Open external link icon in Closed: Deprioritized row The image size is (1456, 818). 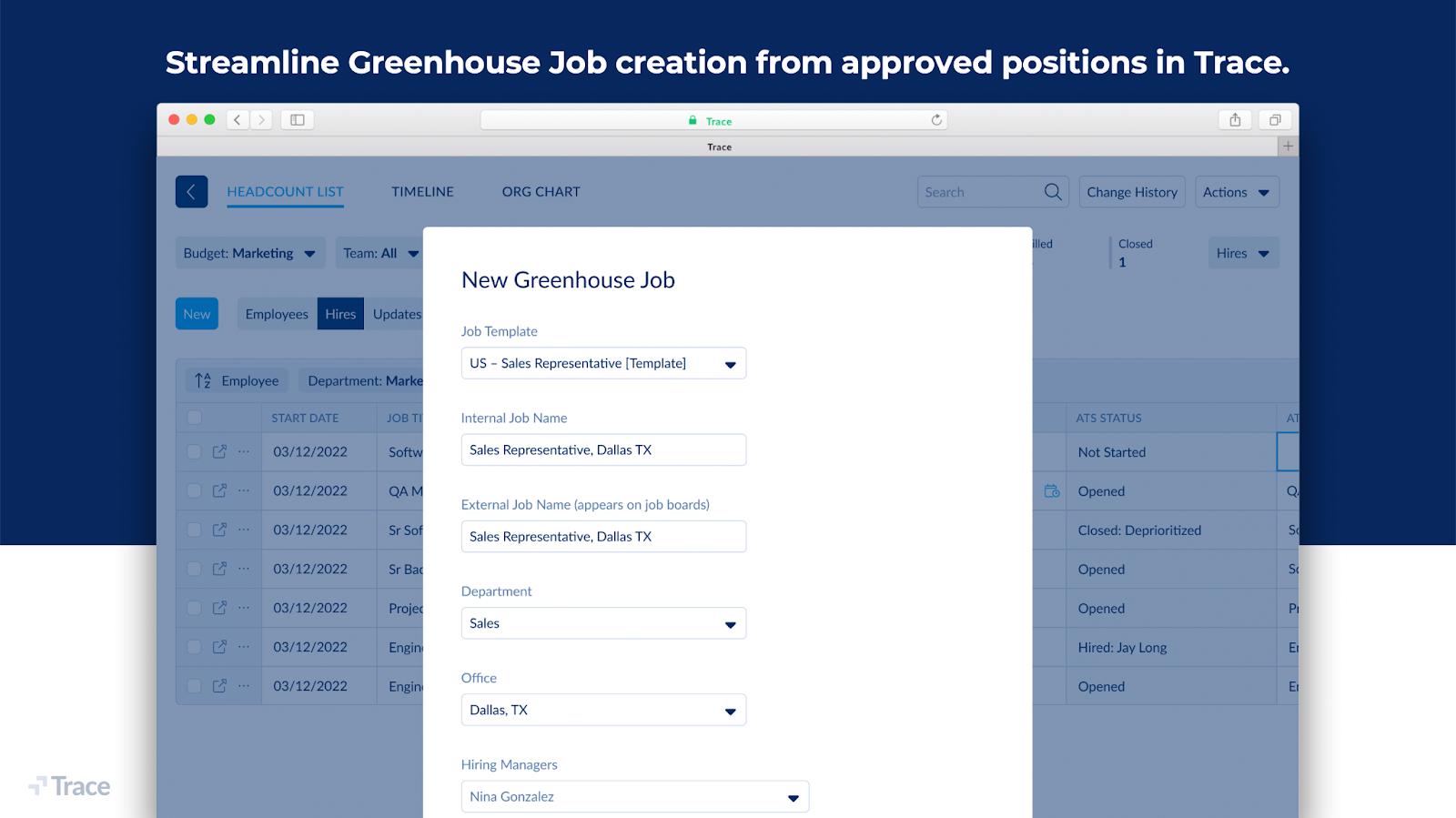click(219, 530)
